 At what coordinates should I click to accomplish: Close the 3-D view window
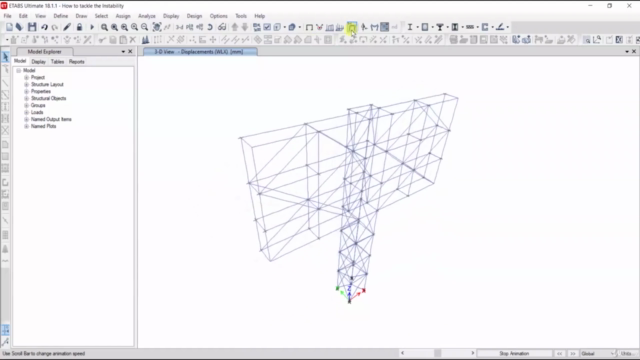coord(634,51)
